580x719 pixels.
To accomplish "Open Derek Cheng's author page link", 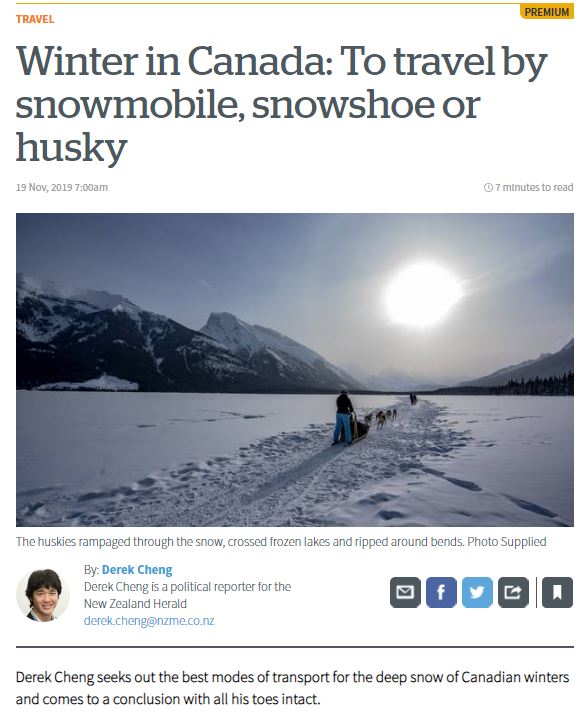I will (x=137, y=570).
